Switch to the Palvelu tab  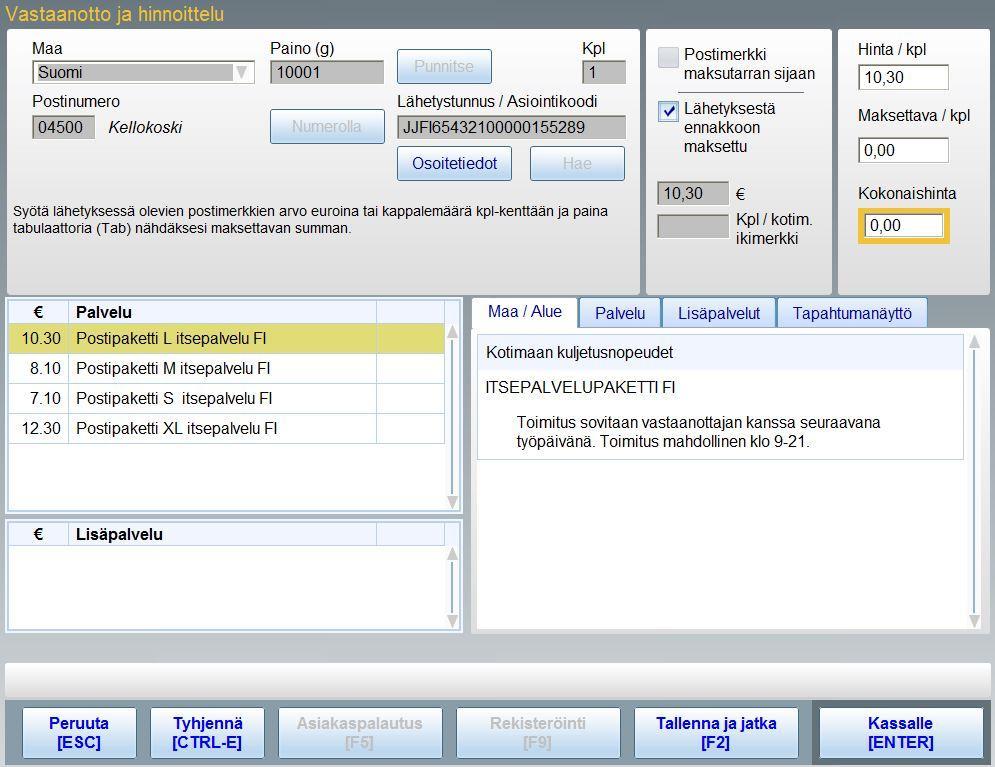(x=620, y=313)
